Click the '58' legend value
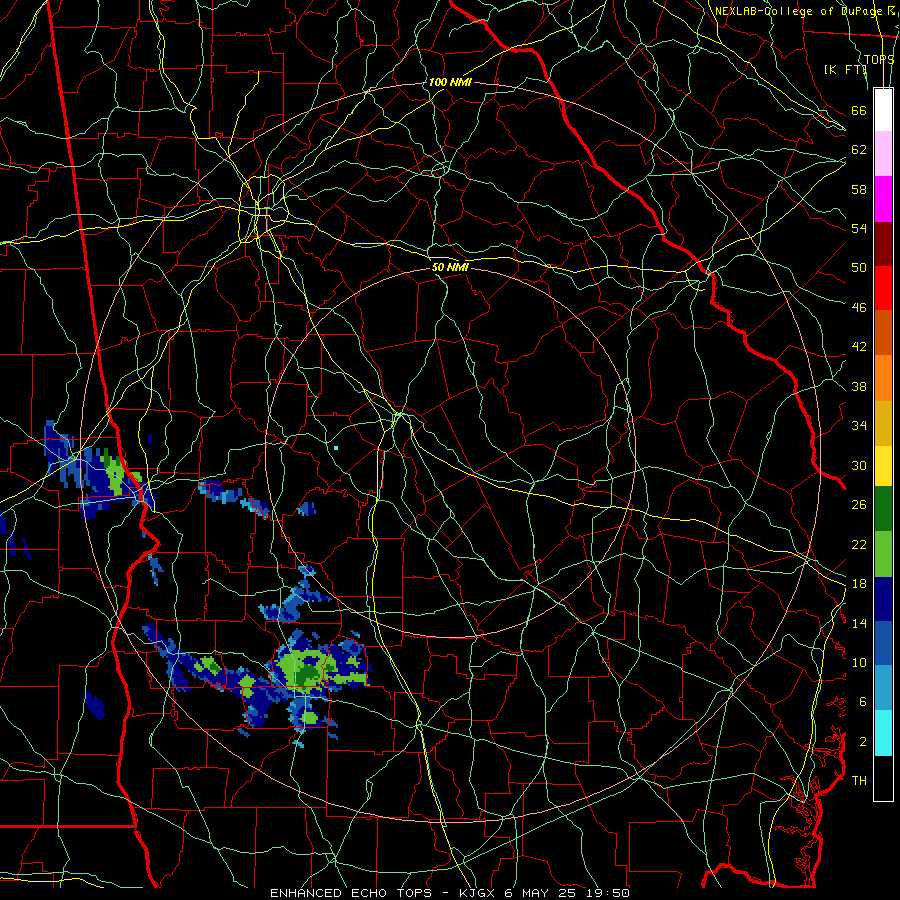Screen dimensions: 900x900 tap(859, 189)
